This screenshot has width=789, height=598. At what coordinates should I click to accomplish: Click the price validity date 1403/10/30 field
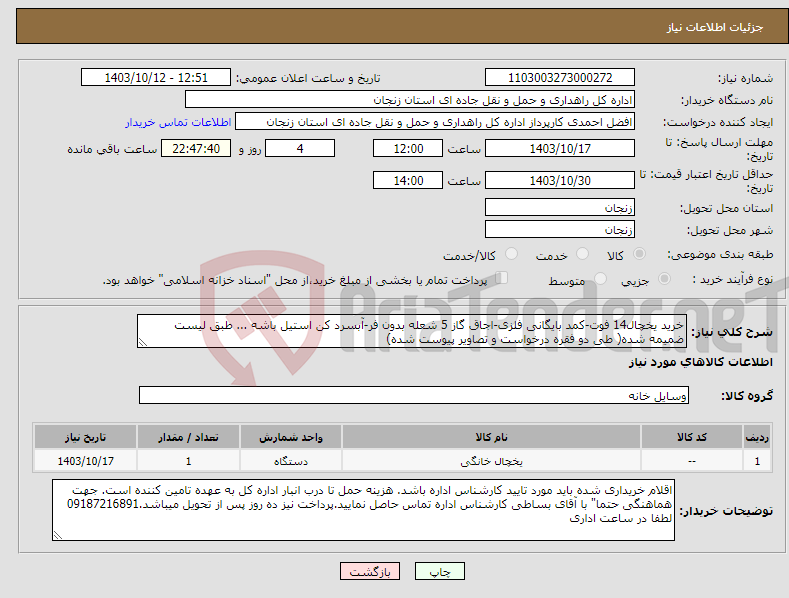[x=560, y=180]
